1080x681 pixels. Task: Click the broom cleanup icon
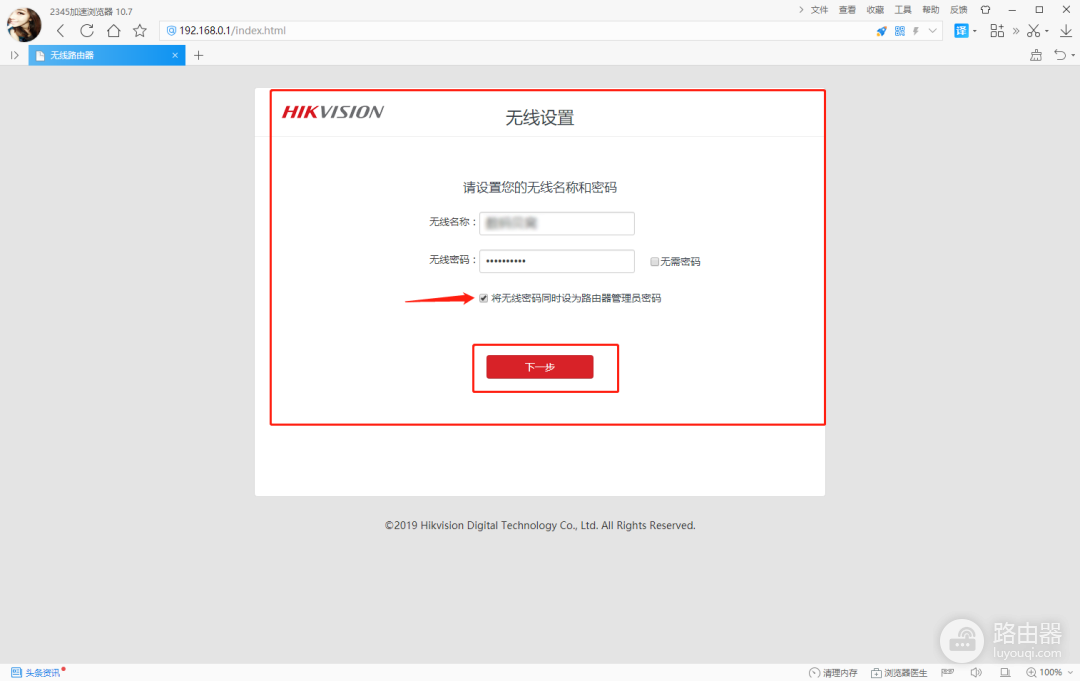(x=1036, y=55)
